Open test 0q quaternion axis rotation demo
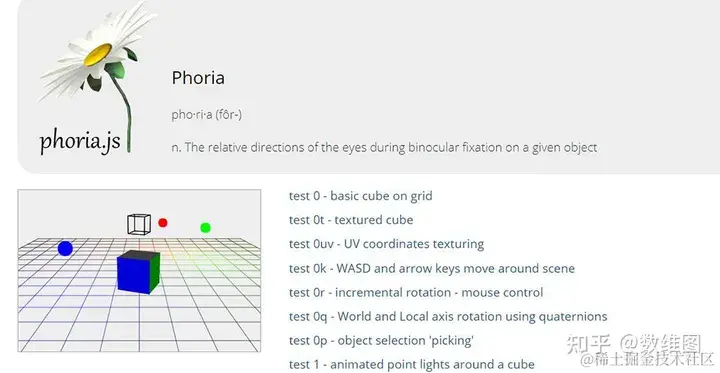 pos(448,316)
